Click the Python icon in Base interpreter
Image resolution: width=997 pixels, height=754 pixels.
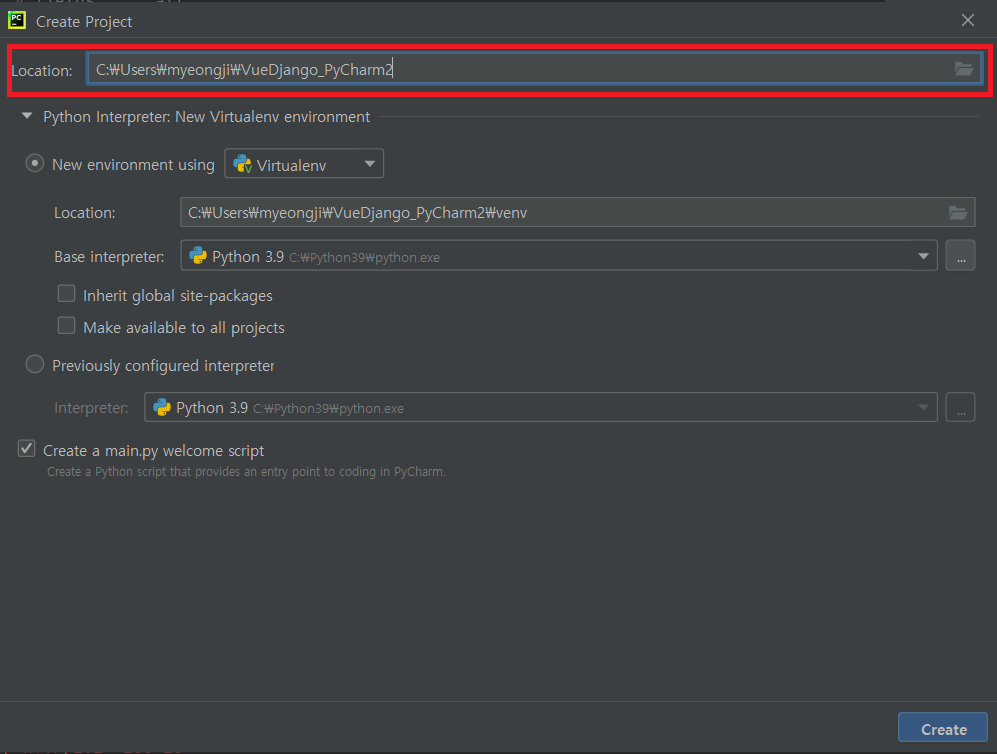(x=198, y=256)
